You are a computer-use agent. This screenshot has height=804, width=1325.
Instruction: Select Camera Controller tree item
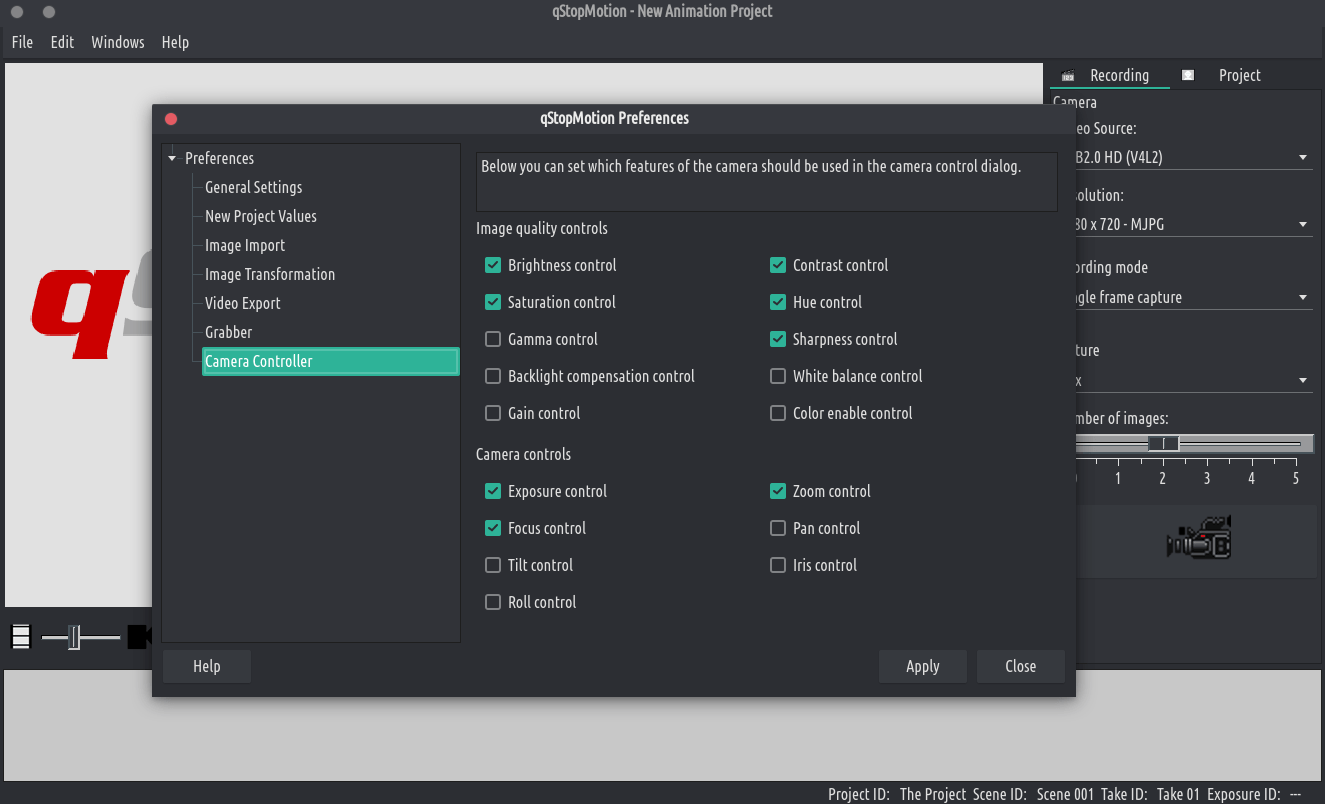point(330,361)
